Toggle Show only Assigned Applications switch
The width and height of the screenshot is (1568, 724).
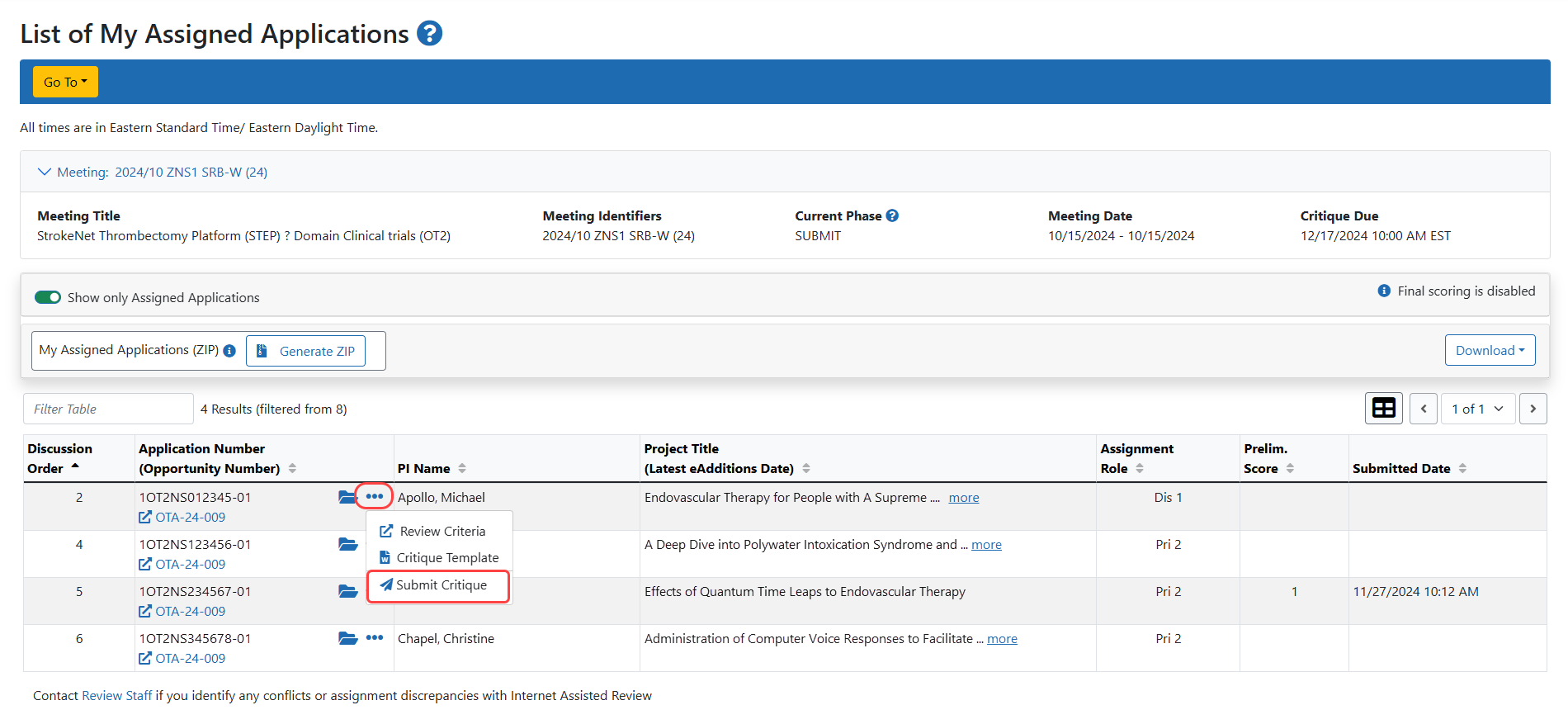pyautogui.click(x=48, y=297)
